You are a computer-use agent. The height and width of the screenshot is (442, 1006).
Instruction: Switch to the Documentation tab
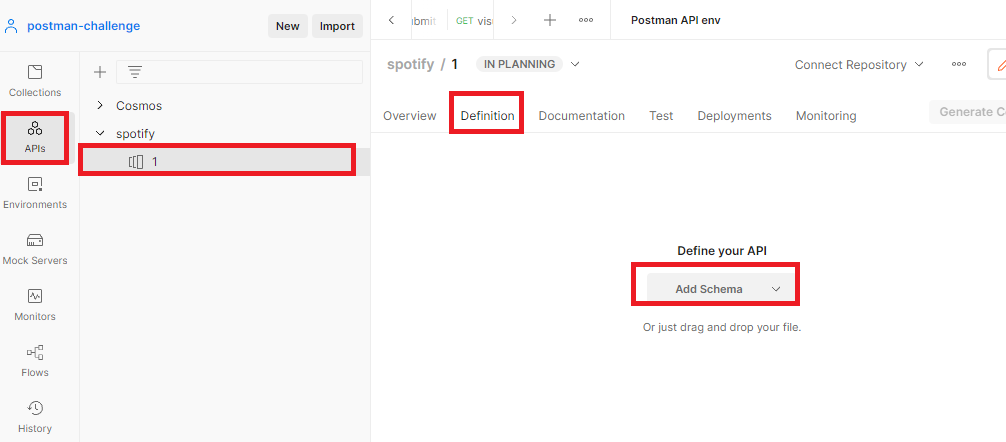(581, 116)
